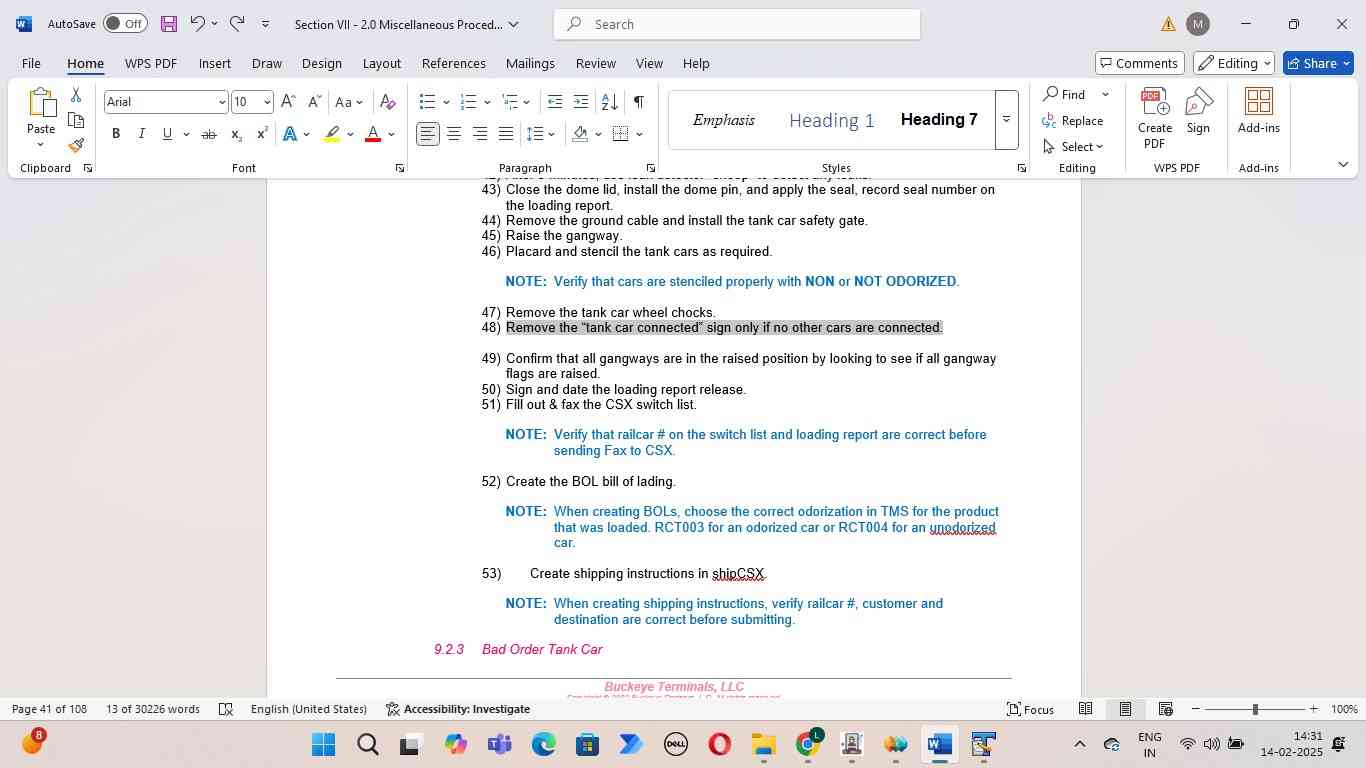This screenshot has width=1366, height=768.
Task: Click the WPS PDF Sign icon
Action: (1198, 111)
